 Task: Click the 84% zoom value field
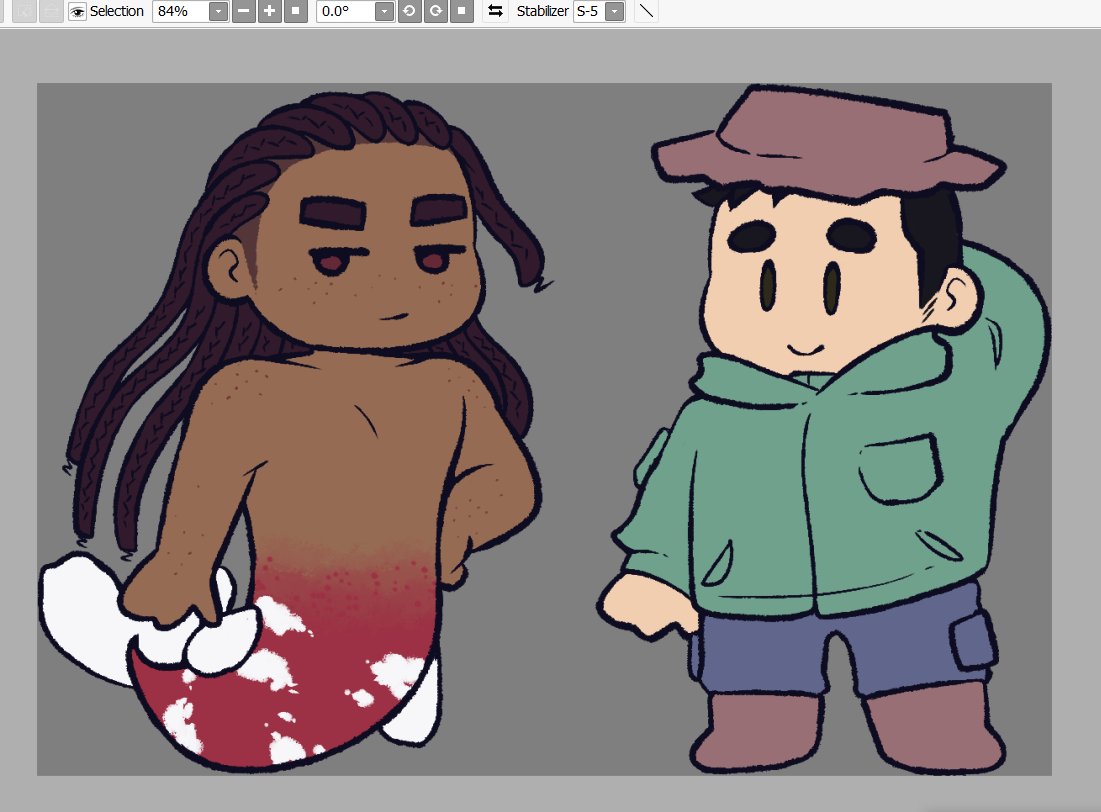181,12
